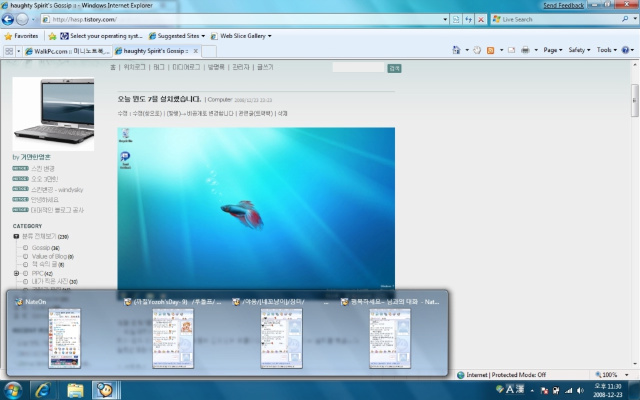
Task: Click the IME 'A' language mode indicator
Action: click(509, 389)
